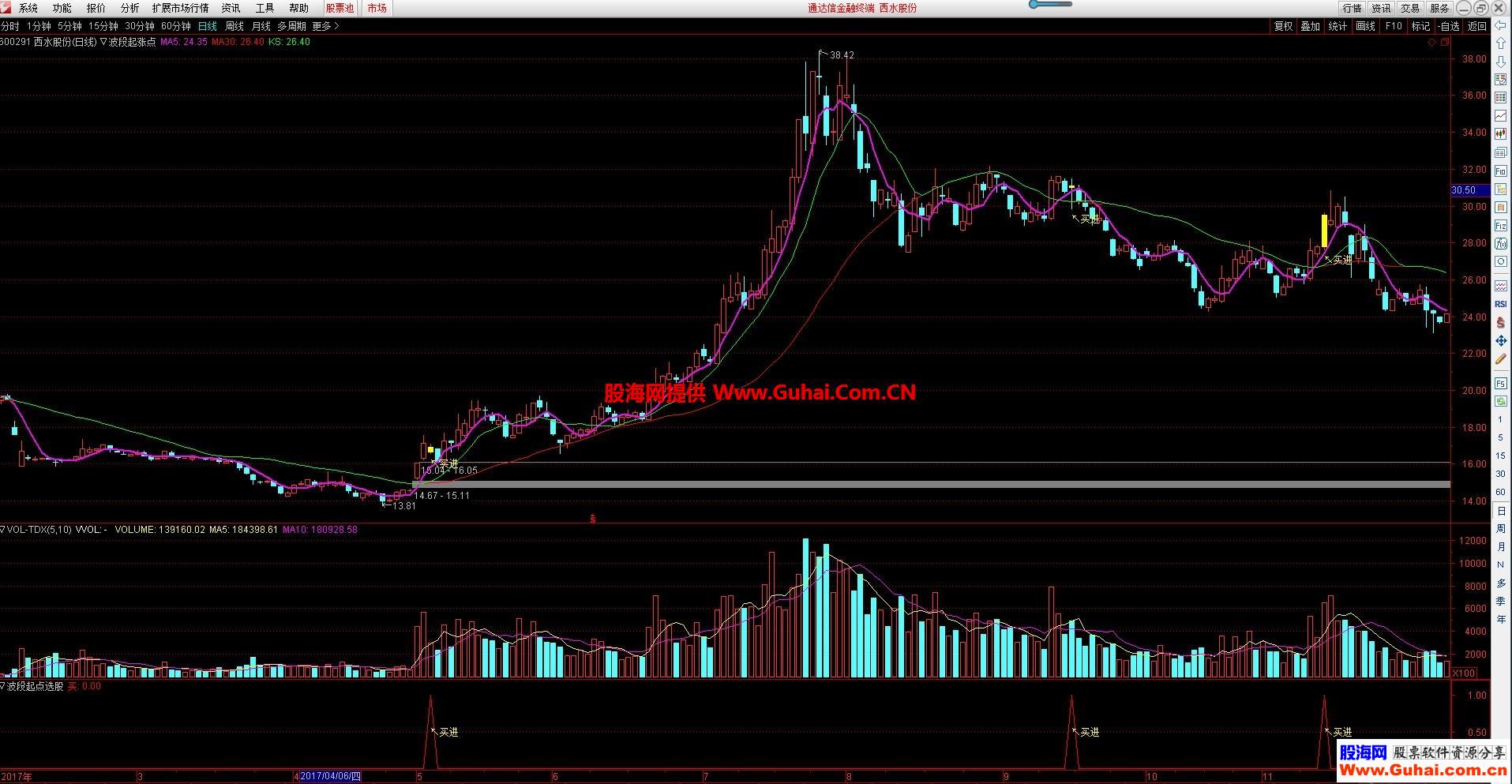The height and width of the screenshot is (784, 1512).
Task: Click the RSI indicator icon
Action: point(1500,304)
